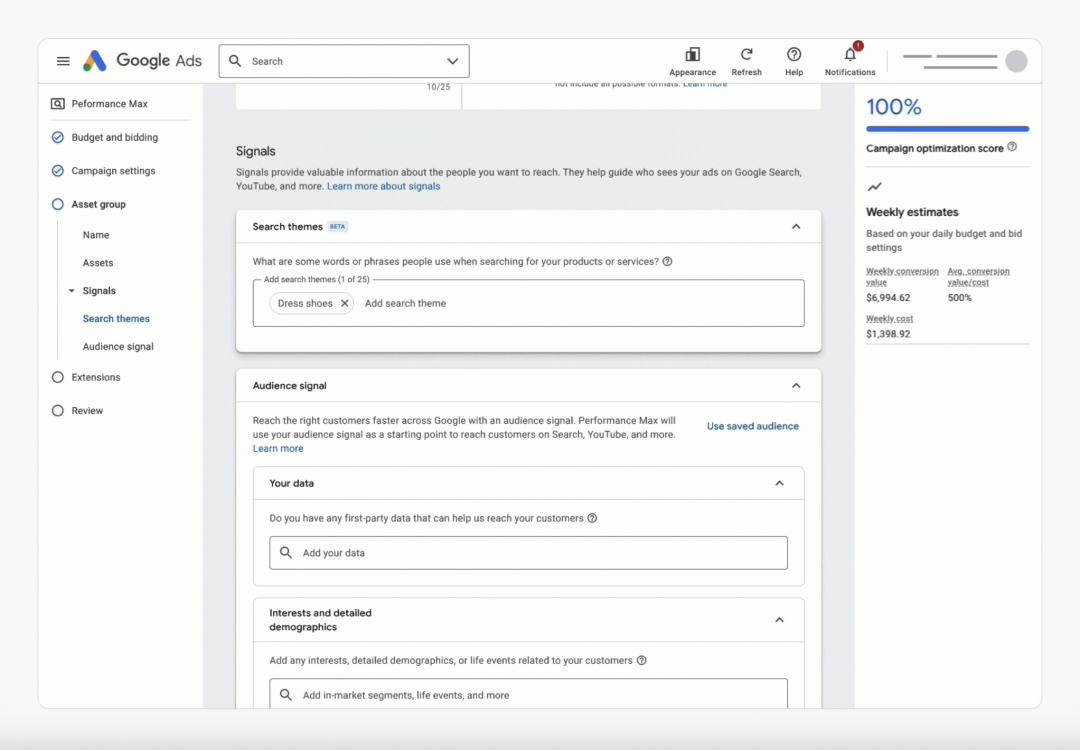Click Use saved audience

753,426
